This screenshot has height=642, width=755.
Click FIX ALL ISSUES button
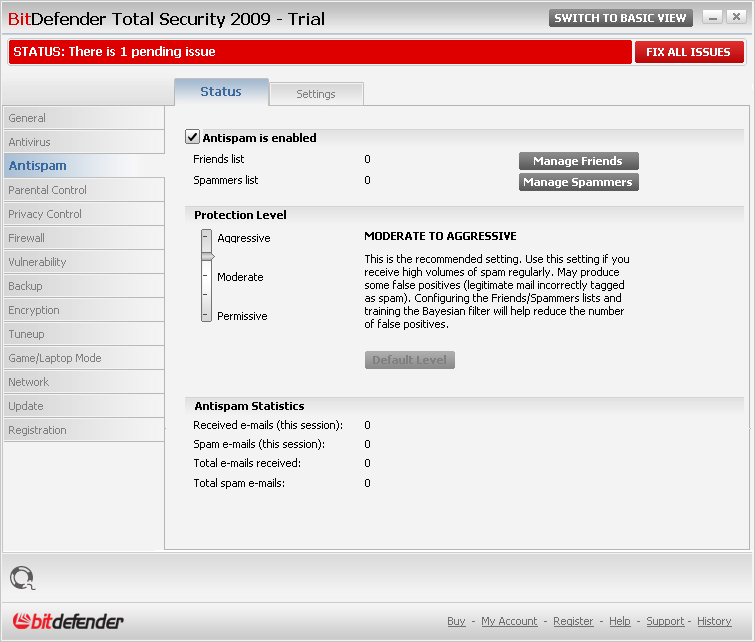[689, 52]
